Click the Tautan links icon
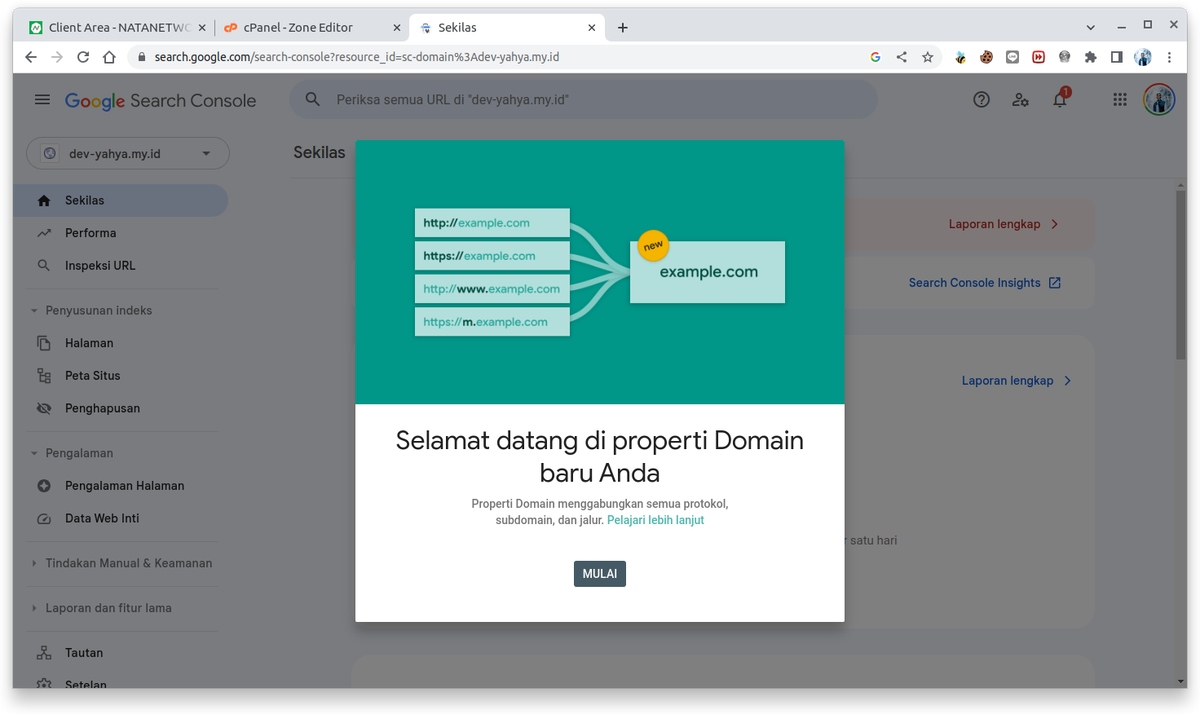 tap(43, 653)
